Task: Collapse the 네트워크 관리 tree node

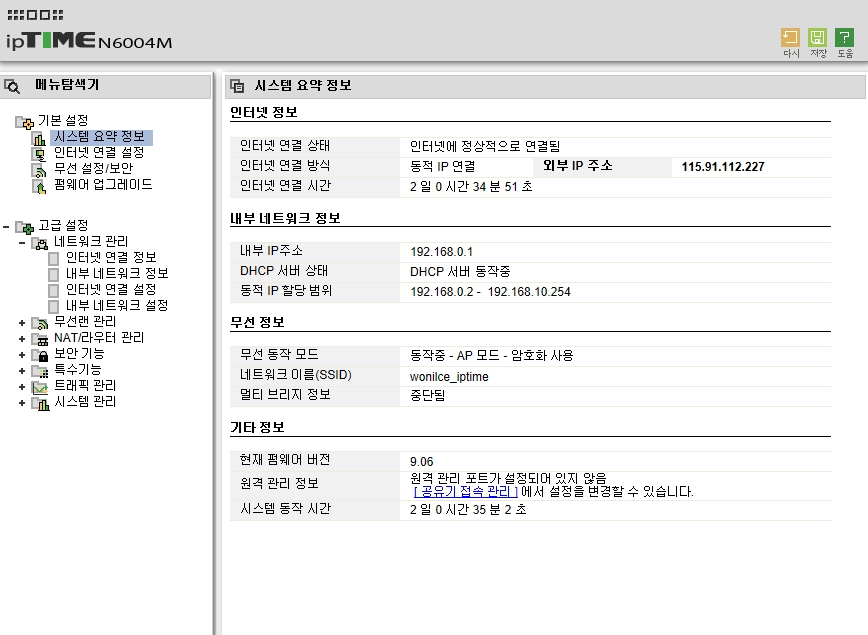Action: 22,242
